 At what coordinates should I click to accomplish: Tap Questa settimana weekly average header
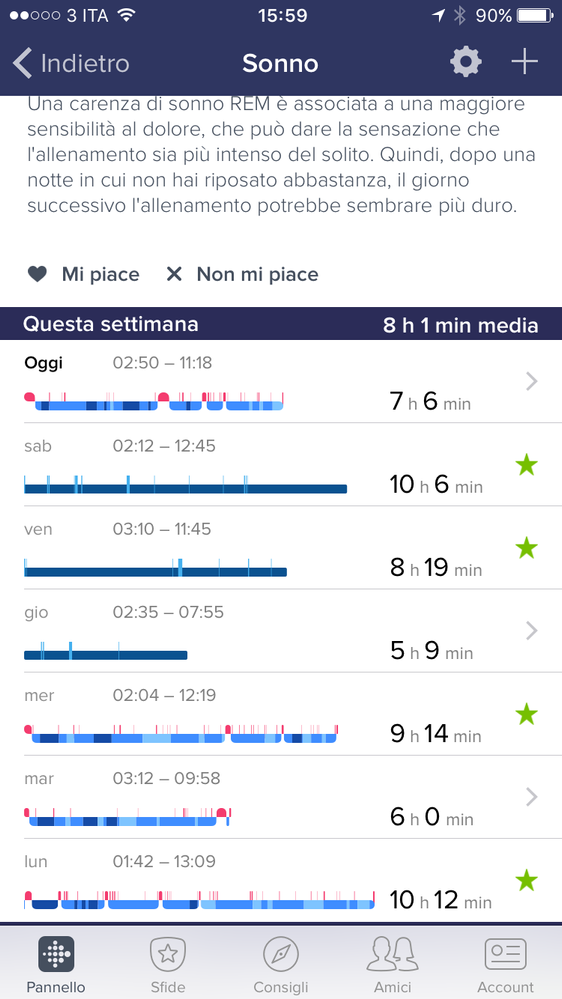[281, 324]
